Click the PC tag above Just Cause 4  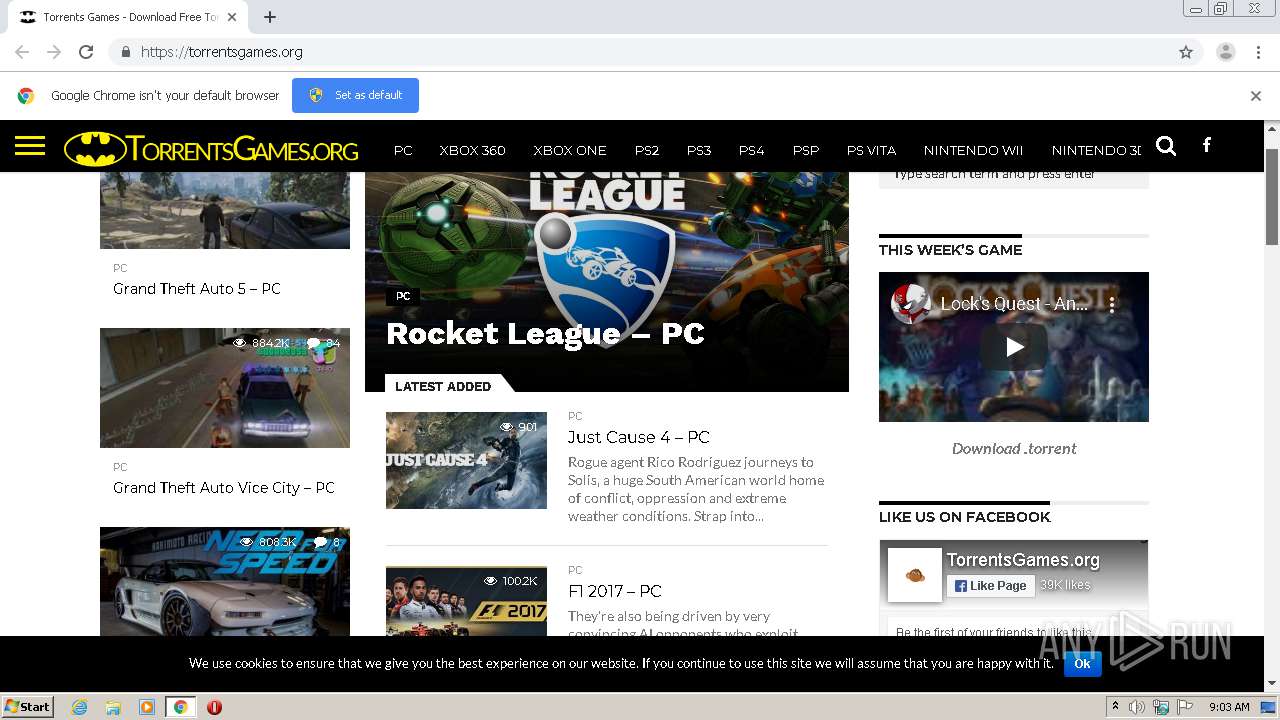coord(575,416)
